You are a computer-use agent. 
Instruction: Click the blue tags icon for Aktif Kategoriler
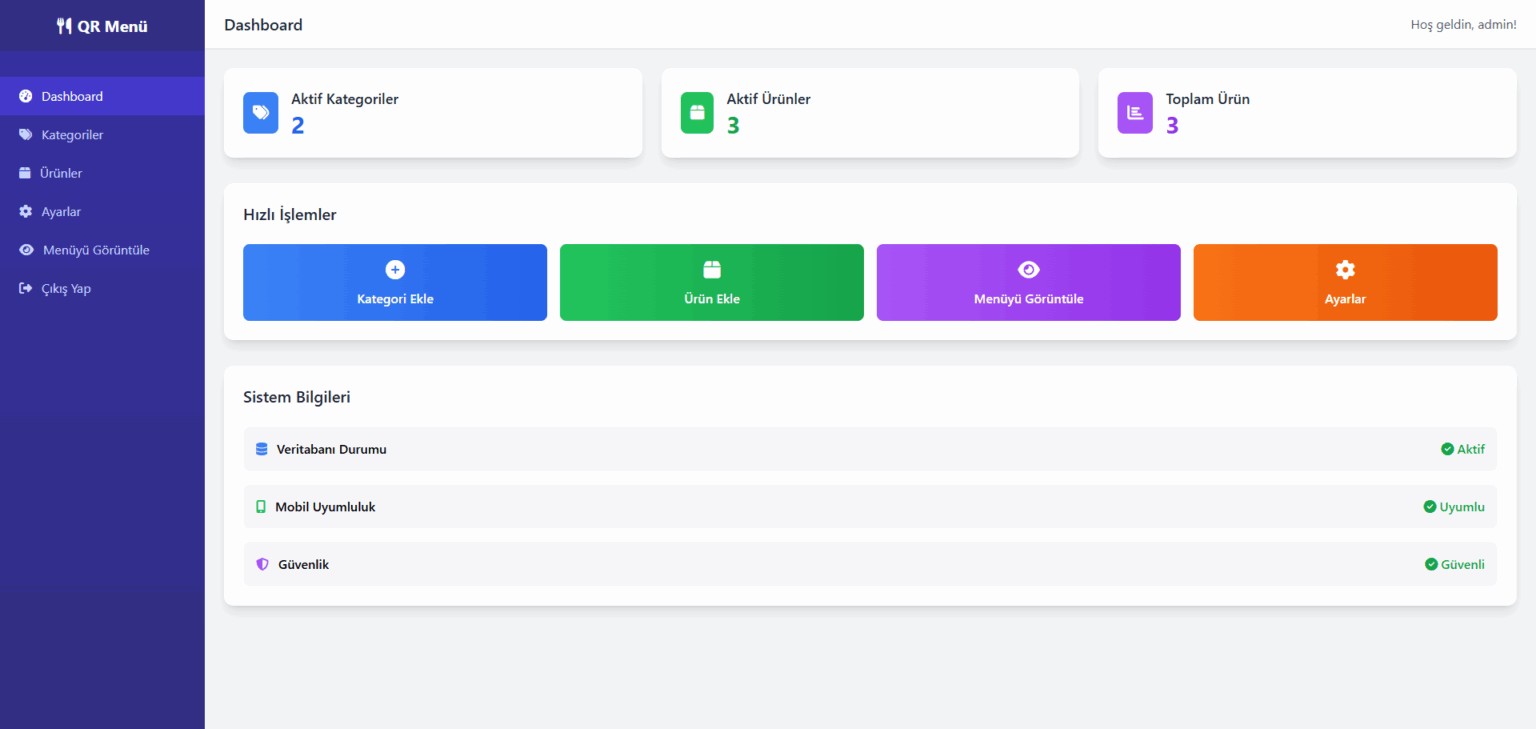[260, 113]
